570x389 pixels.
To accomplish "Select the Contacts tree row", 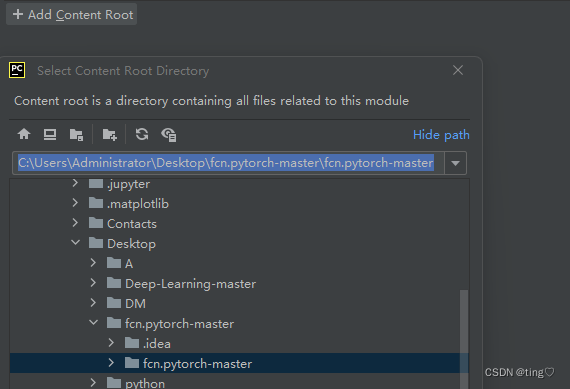I will [239, 223].
